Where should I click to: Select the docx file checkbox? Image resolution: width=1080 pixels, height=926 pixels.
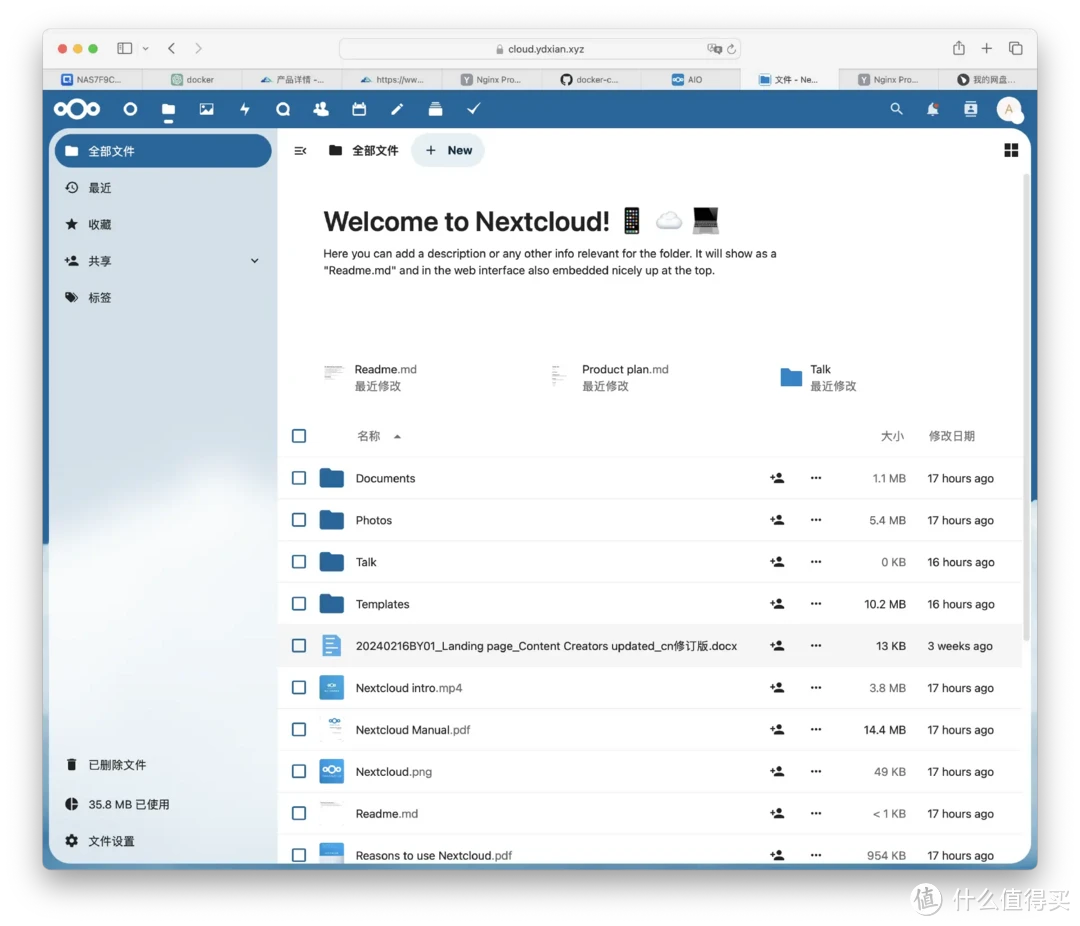[x=299, y=646]
